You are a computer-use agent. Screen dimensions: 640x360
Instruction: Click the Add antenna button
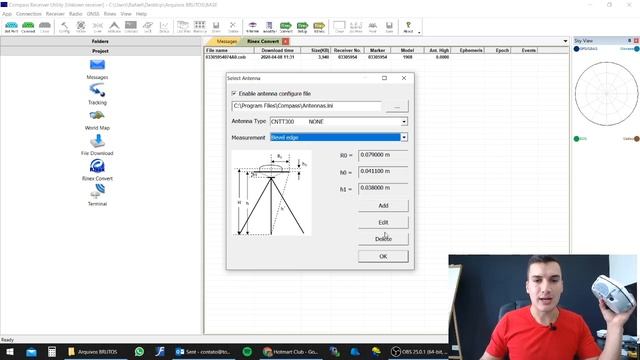[x=383, y=206]
